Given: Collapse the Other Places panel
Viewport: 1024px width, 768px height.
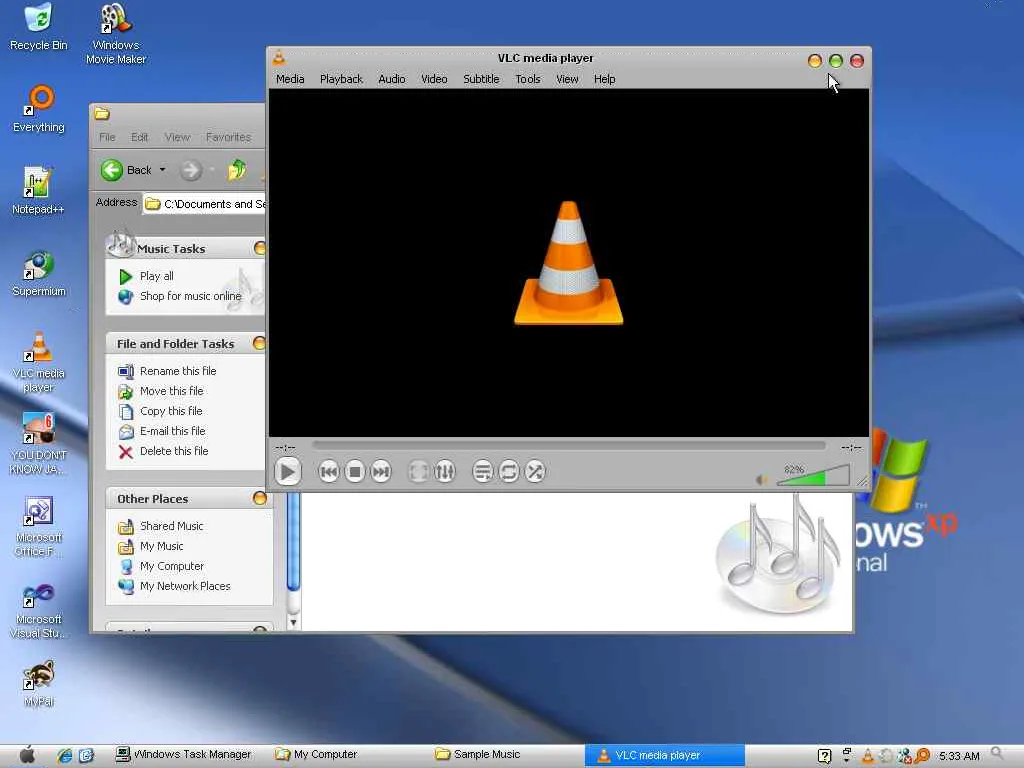Looking at the screenshot, I should pos(259,498).
